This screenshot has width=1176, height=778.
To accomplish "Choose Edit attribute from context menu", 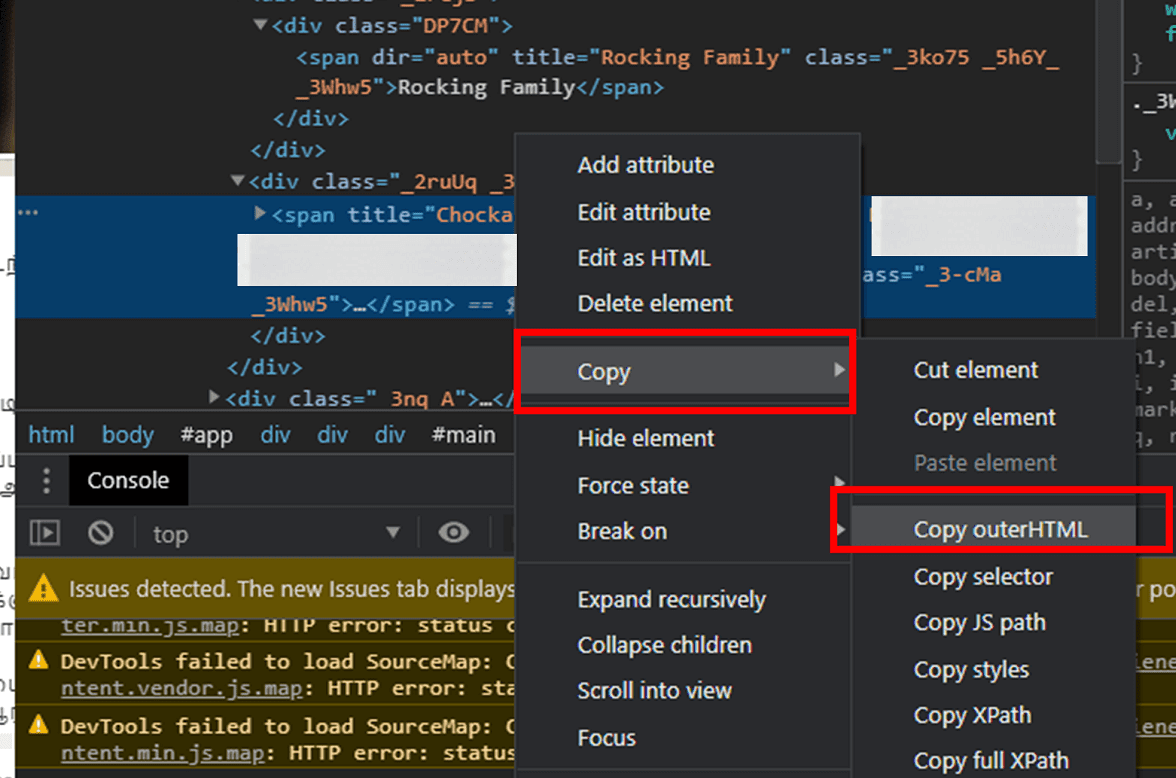I will coord(644,212).
